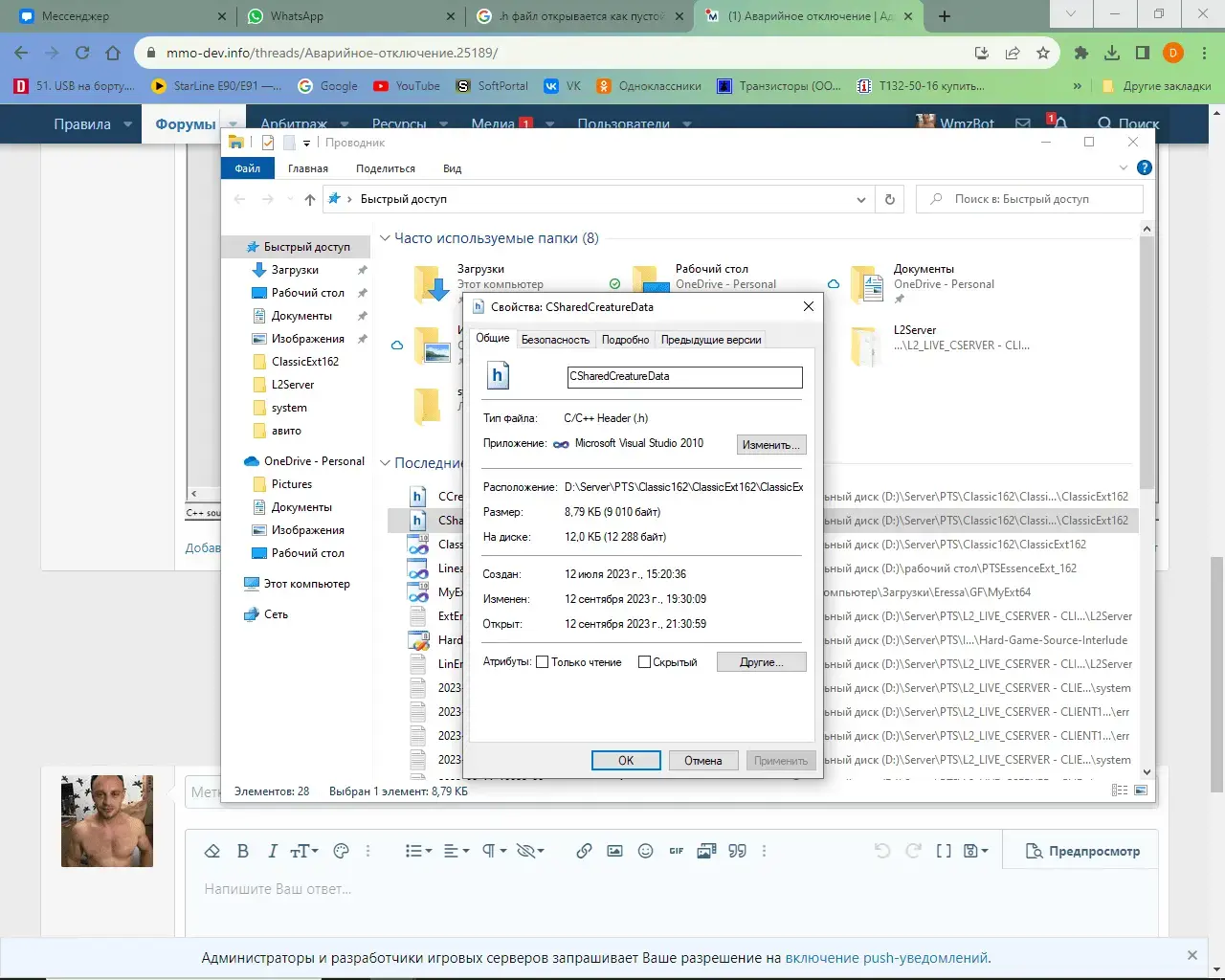Viewport: 1225px width, 980px height.
Task: Open Chrome side panel icon
Action: click(x=1143, y=54)
